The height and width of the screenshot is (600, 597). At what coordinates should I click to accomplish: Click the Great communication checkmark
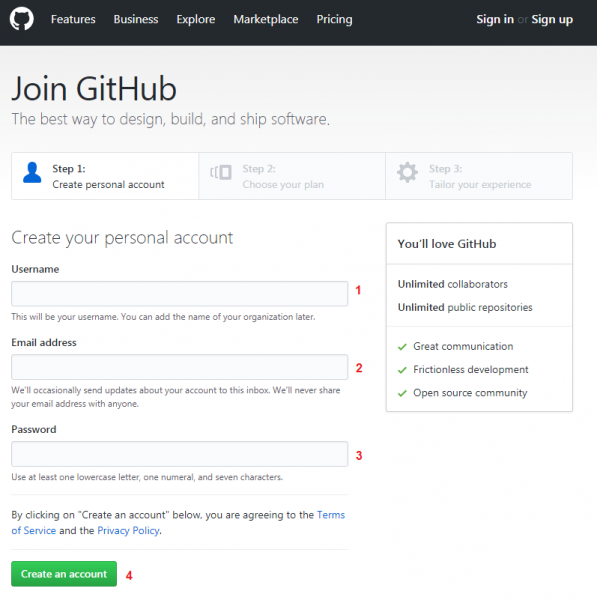point(402,347)
